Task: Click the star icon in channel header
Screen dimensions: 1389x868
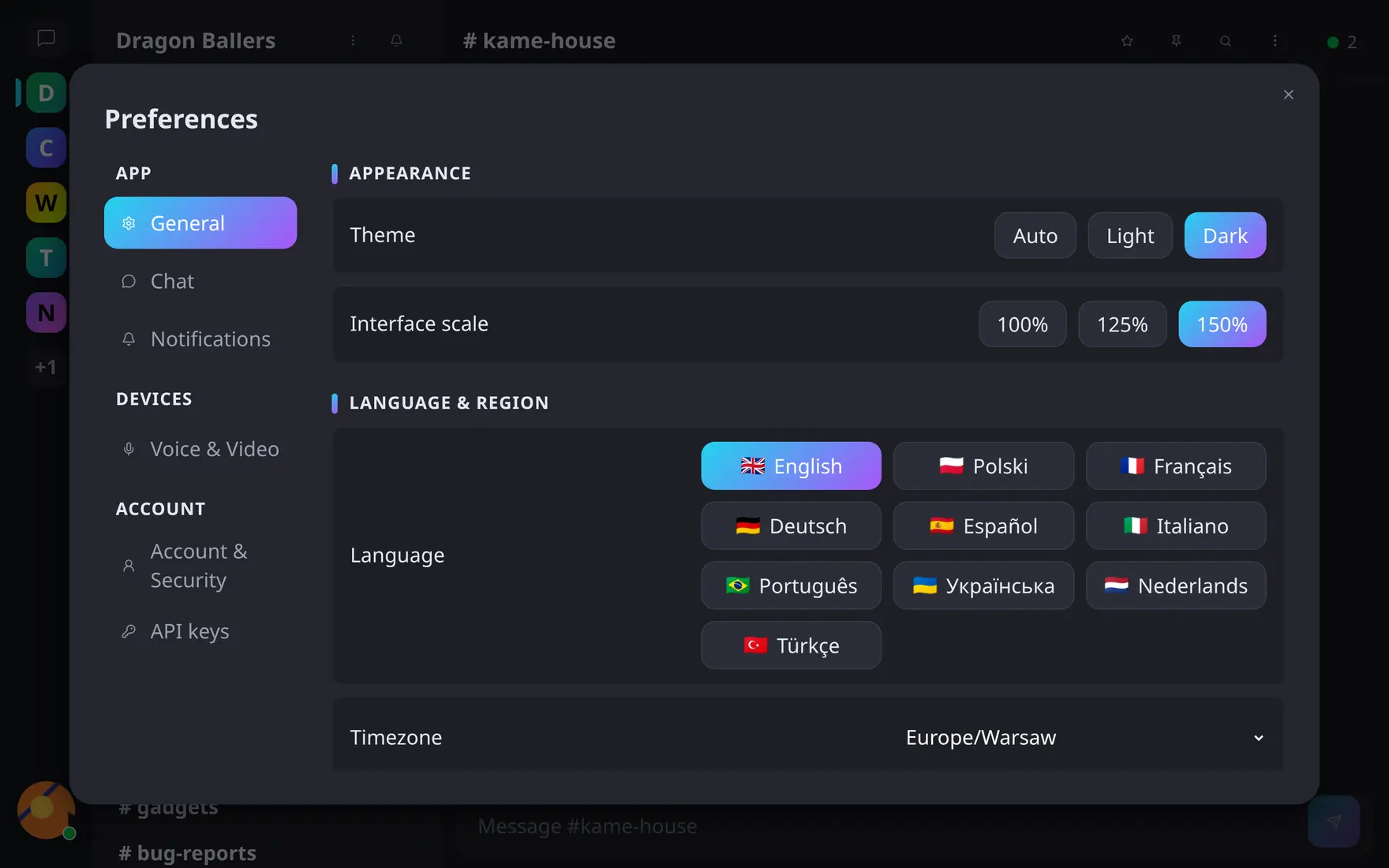Action: click(x=1127, y=41)
